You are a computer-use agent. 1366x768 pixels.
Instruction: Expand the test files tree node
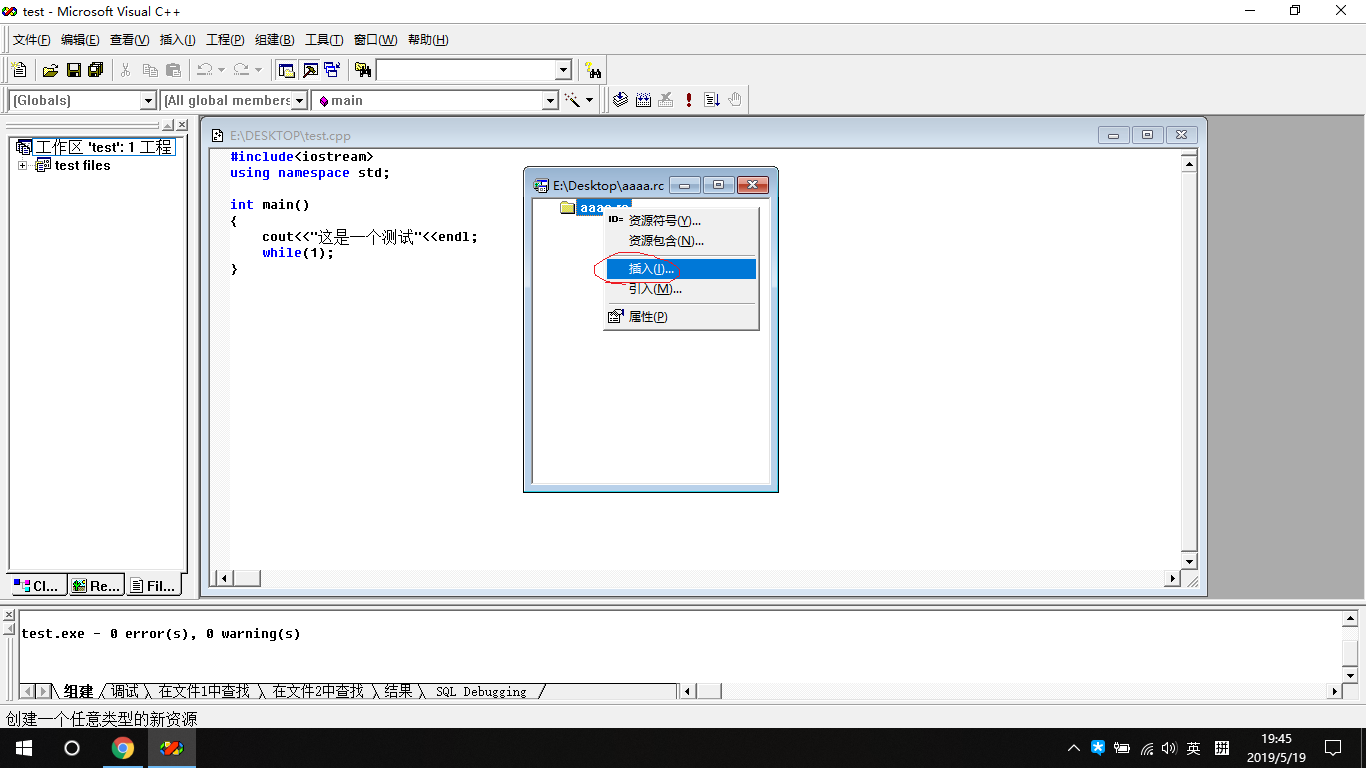[22, 165]
